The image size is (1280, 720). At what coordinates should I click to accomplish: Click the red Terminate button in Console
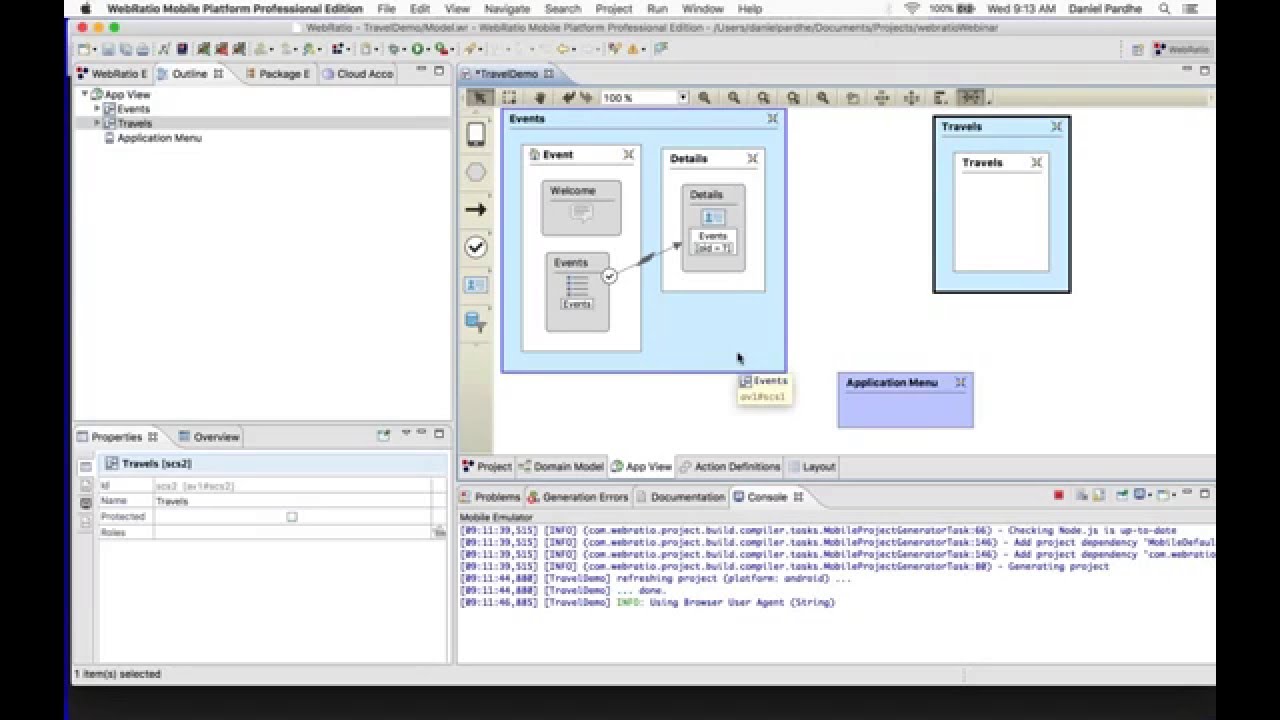point(1059,496)
